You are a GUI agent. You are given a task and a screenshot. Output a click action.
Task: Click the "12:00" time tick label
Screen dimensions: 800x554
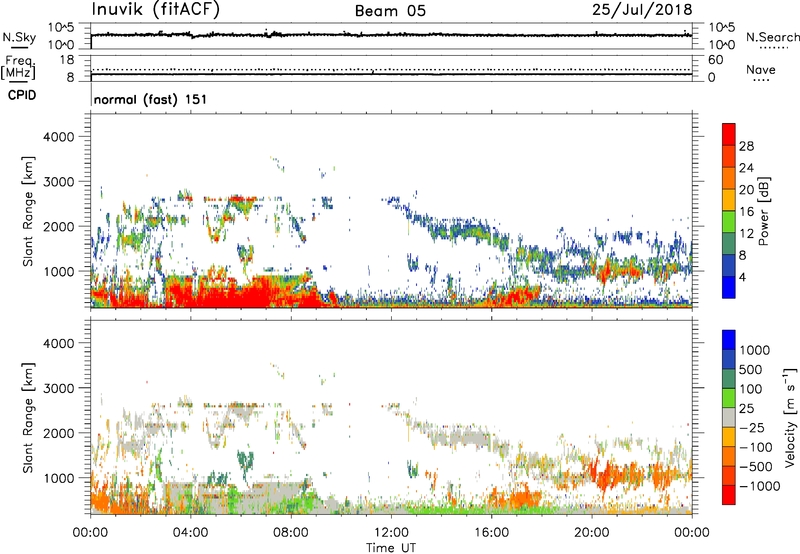391,533
